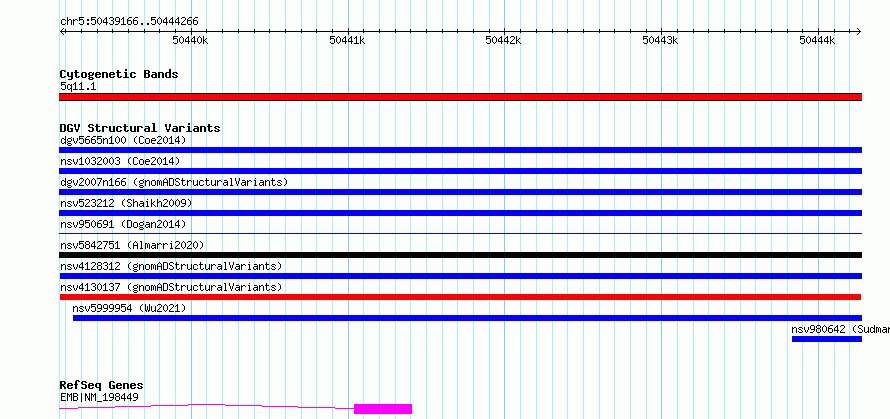Click the black bar under nsv5842751
Image resolution: width=890 pixels, height=419 pixels.
460,255
